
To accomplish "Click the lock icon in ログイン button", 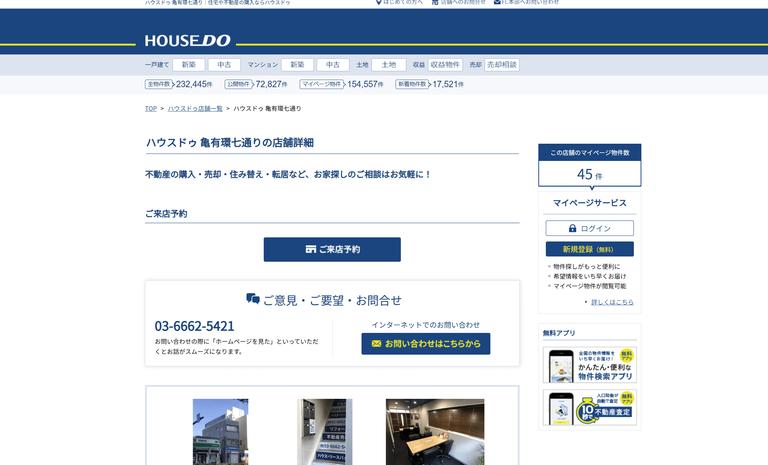I will (572, 228).
